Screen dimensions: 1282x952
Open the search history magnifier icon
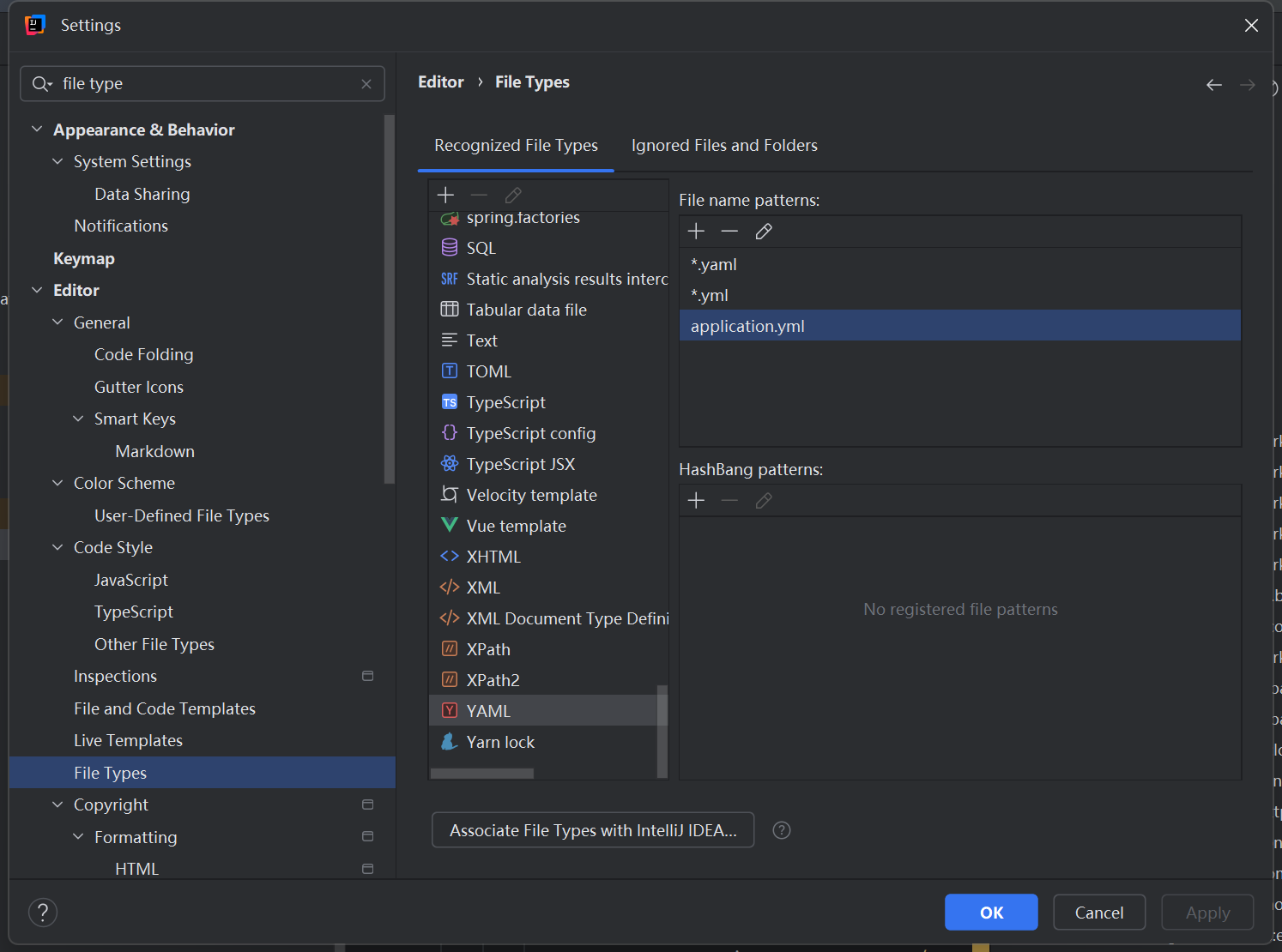[42, 84]
